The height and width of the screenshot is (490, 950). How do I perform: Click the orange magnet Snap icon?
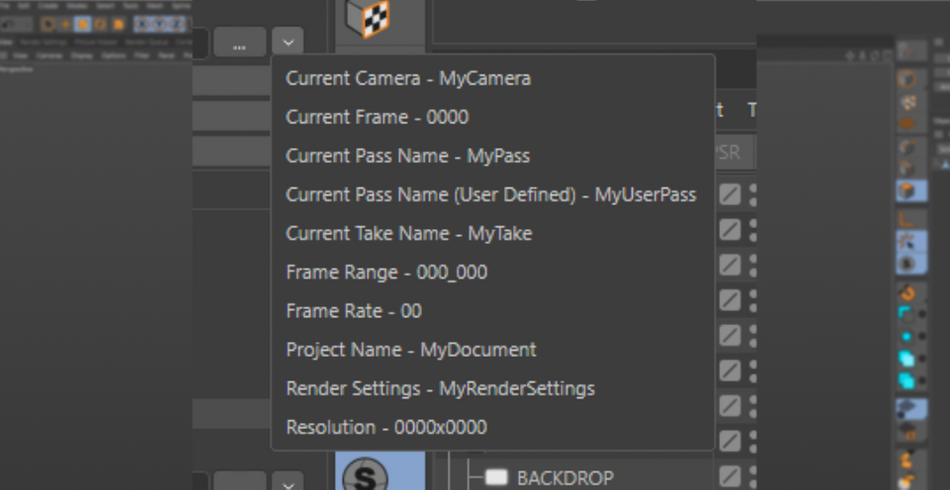click(908, 293)
